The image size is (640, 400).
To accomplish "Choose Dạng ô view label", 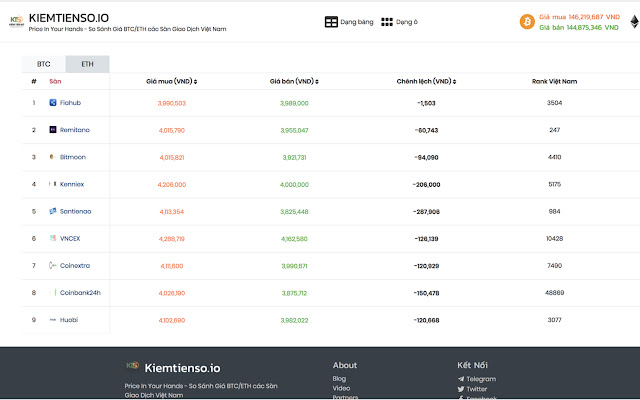I will 407,22.
